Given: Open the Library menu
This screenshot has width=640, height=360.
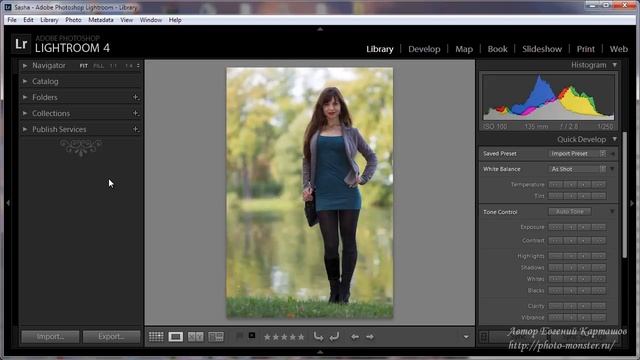Looking at the screenshot, I should click(x=49, y=20).
